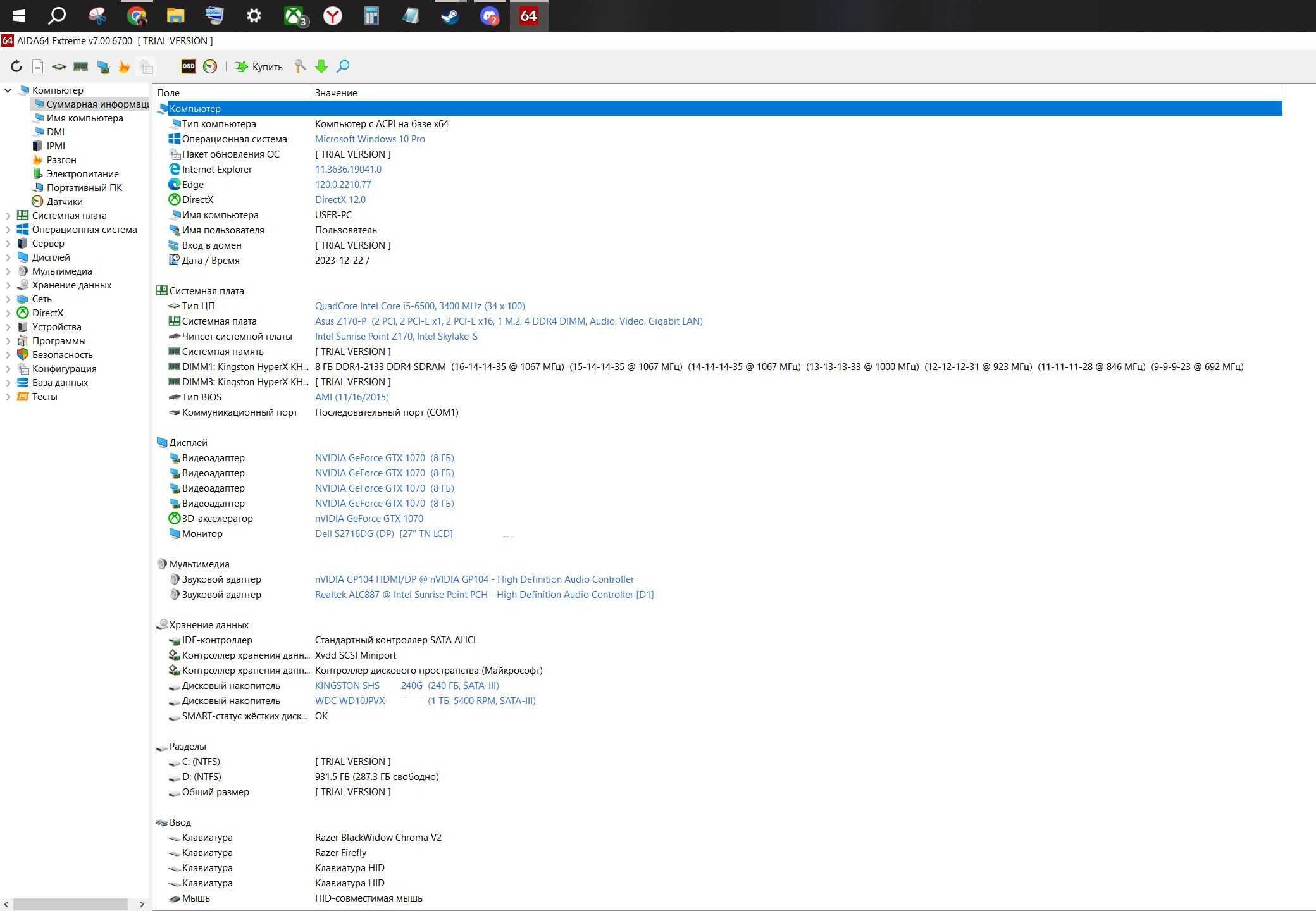Expand the Сеть tree node
The height and width of the screenshot is (911, 1316).
[x=8, y=299]
